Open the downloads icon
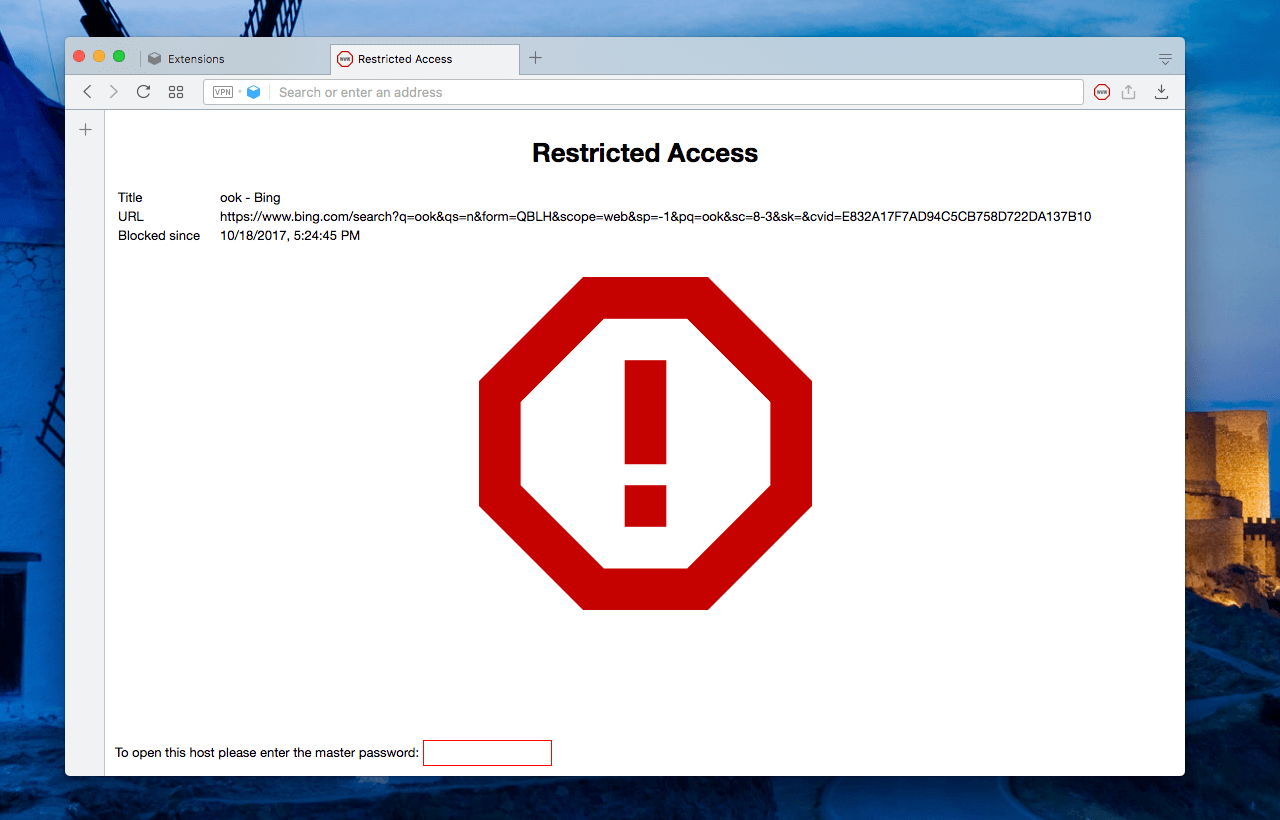 tap(1161, 92)
